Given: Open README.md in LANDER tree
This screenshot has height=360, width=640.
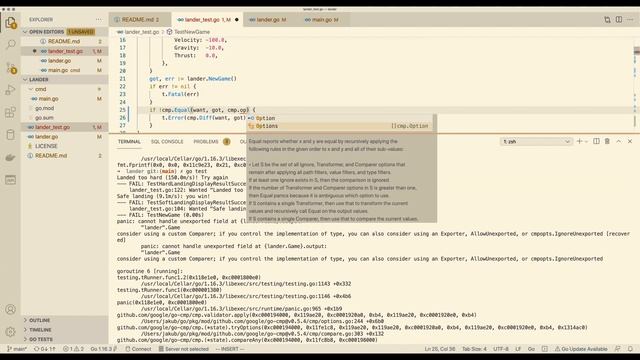Looking at the screenshot, I should 64,156.
